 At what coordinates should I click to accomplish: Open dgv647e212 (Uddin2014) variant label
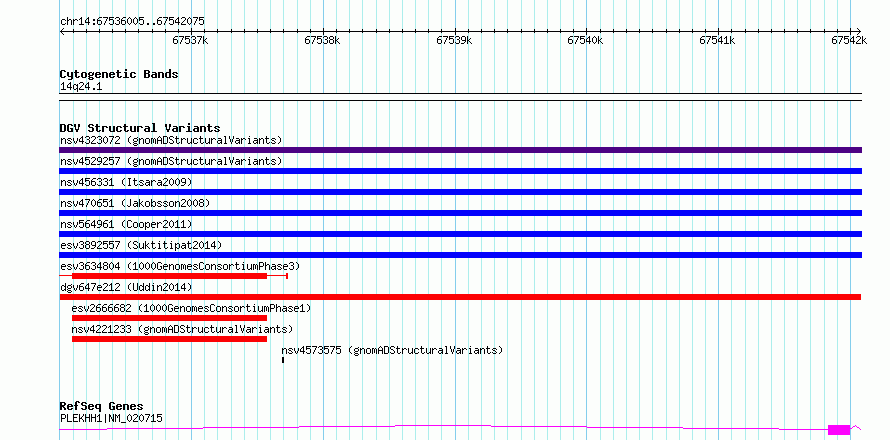click(x=126, y=287)
